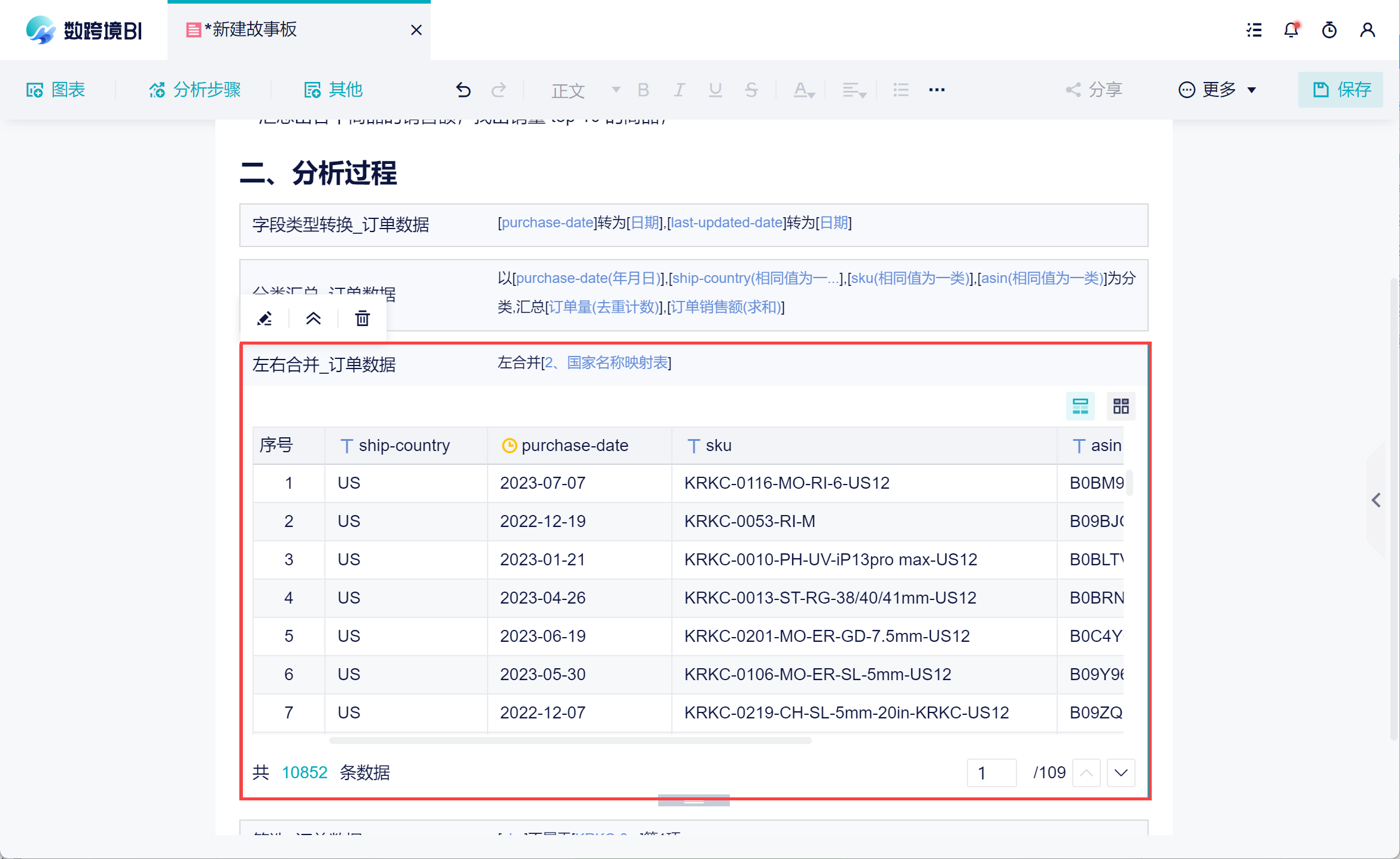This screenshot has height=859, width=1400.
Task: Open the task list icon
Action: (x=1254, y=30)
